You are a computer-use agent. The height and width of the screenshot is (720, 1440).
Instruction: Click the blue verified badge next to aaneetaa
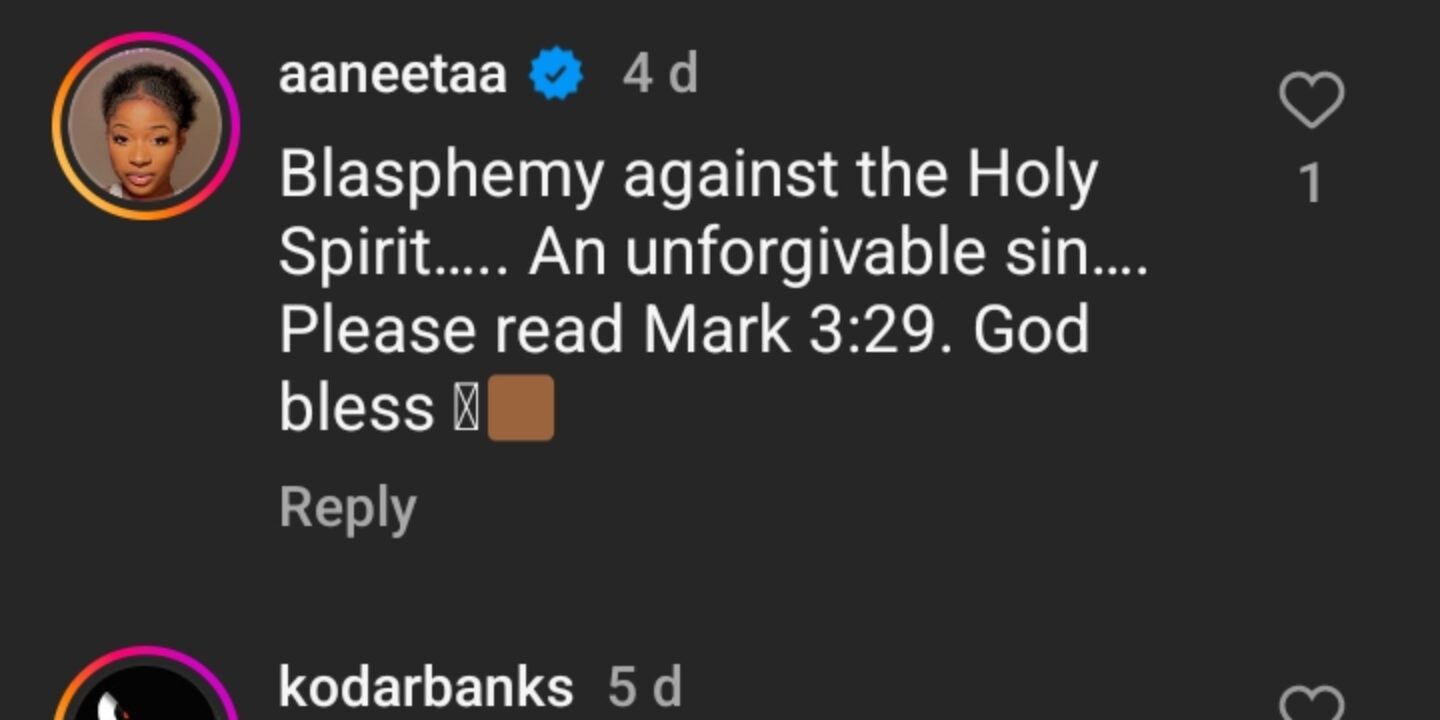pos(556,76)
